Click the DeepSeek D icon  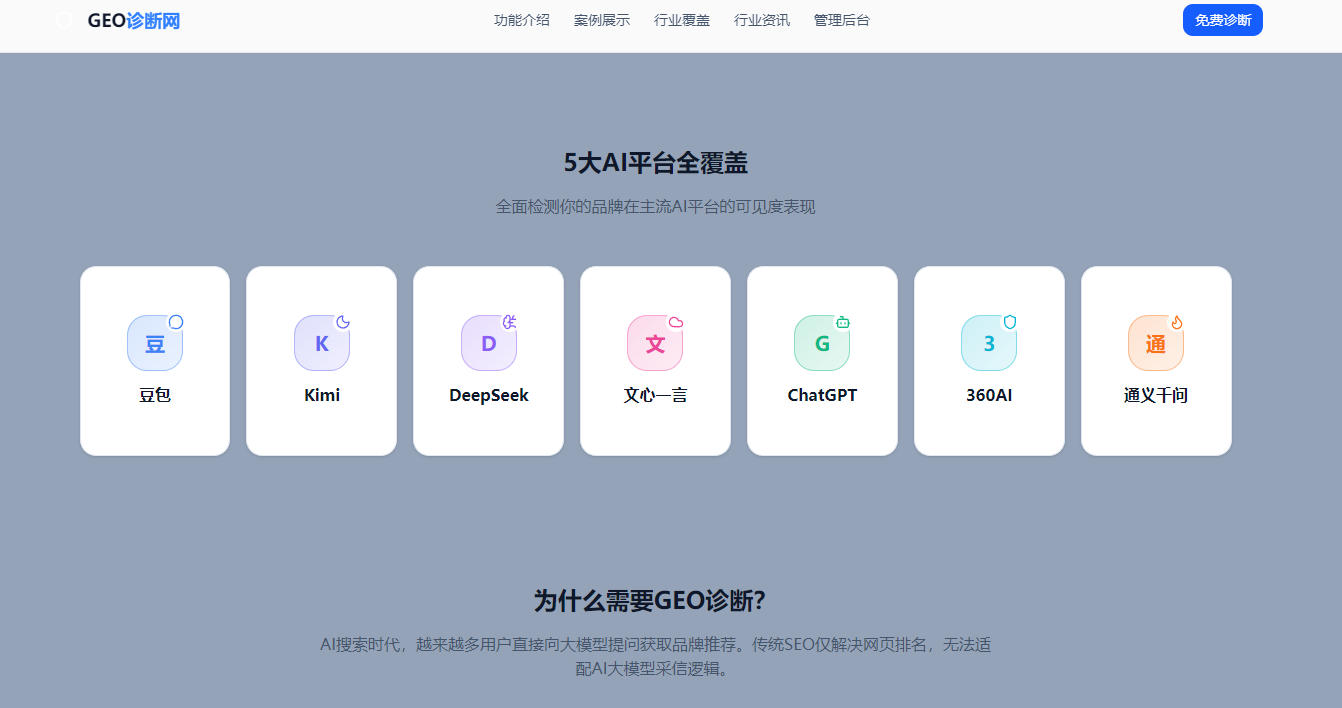(x=489, y=343)
